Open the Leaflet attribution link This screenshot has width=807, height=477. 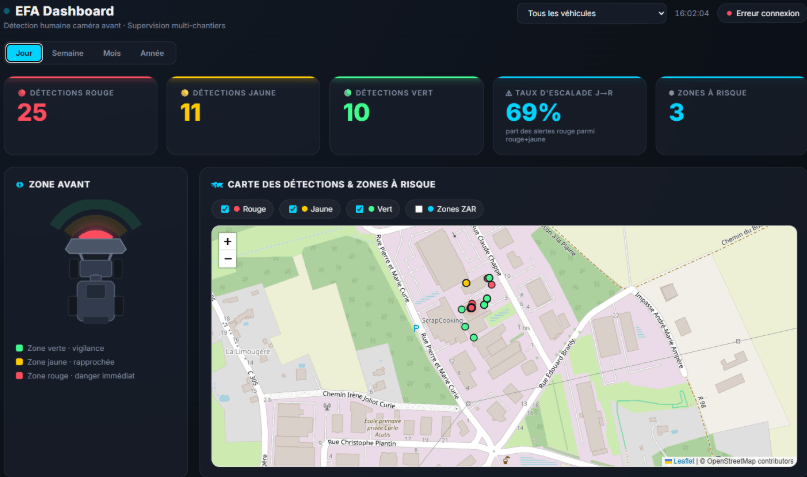click(683, 461)
